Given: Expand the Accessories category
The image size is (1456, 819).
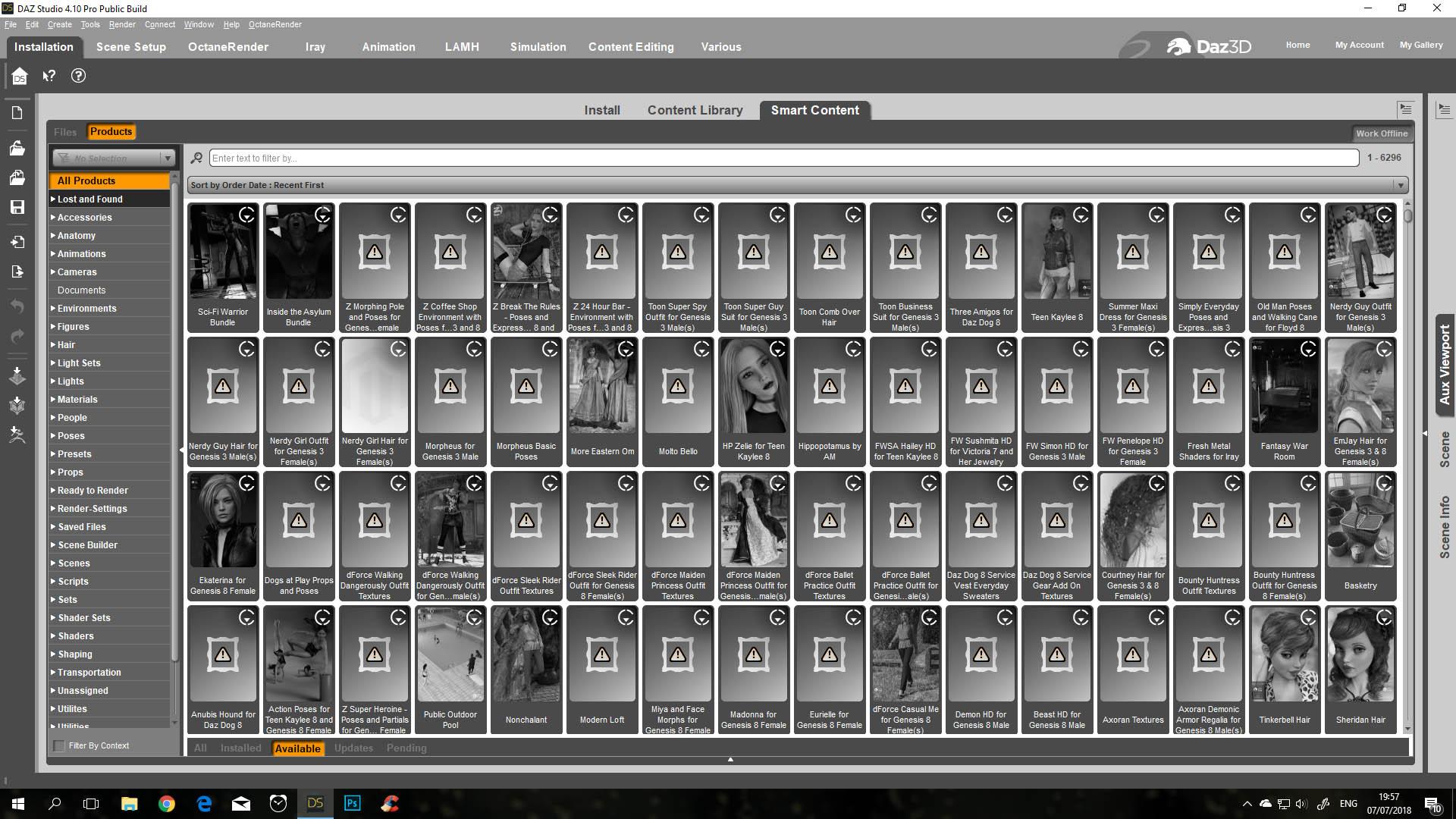Looking at the screenshot, I should click(54, 218).
